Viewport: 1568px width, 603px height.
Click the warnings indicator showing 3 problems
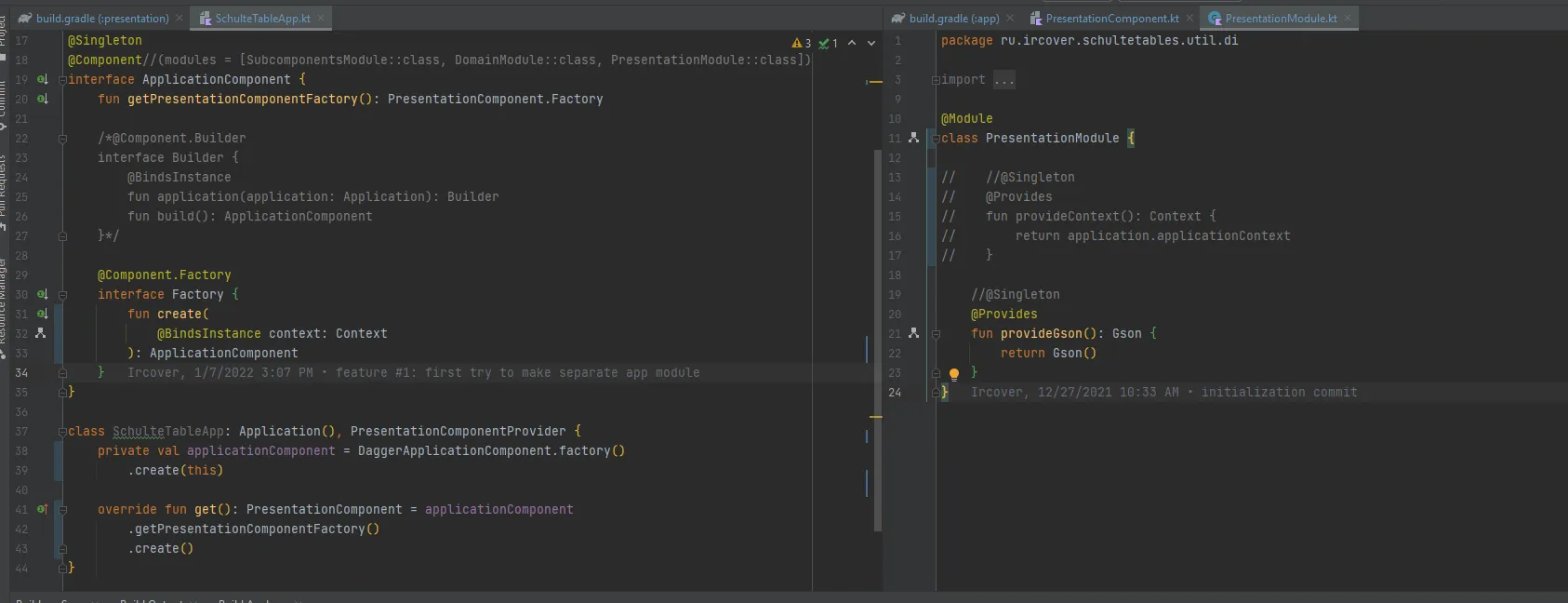(x=801, y=43)
